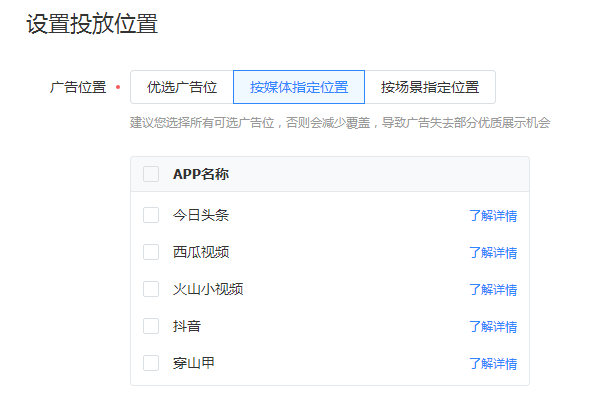The image size is (610, 403).
Task: Click the gray hint text starting 建议您选择
Action: (x=340, y=123)
